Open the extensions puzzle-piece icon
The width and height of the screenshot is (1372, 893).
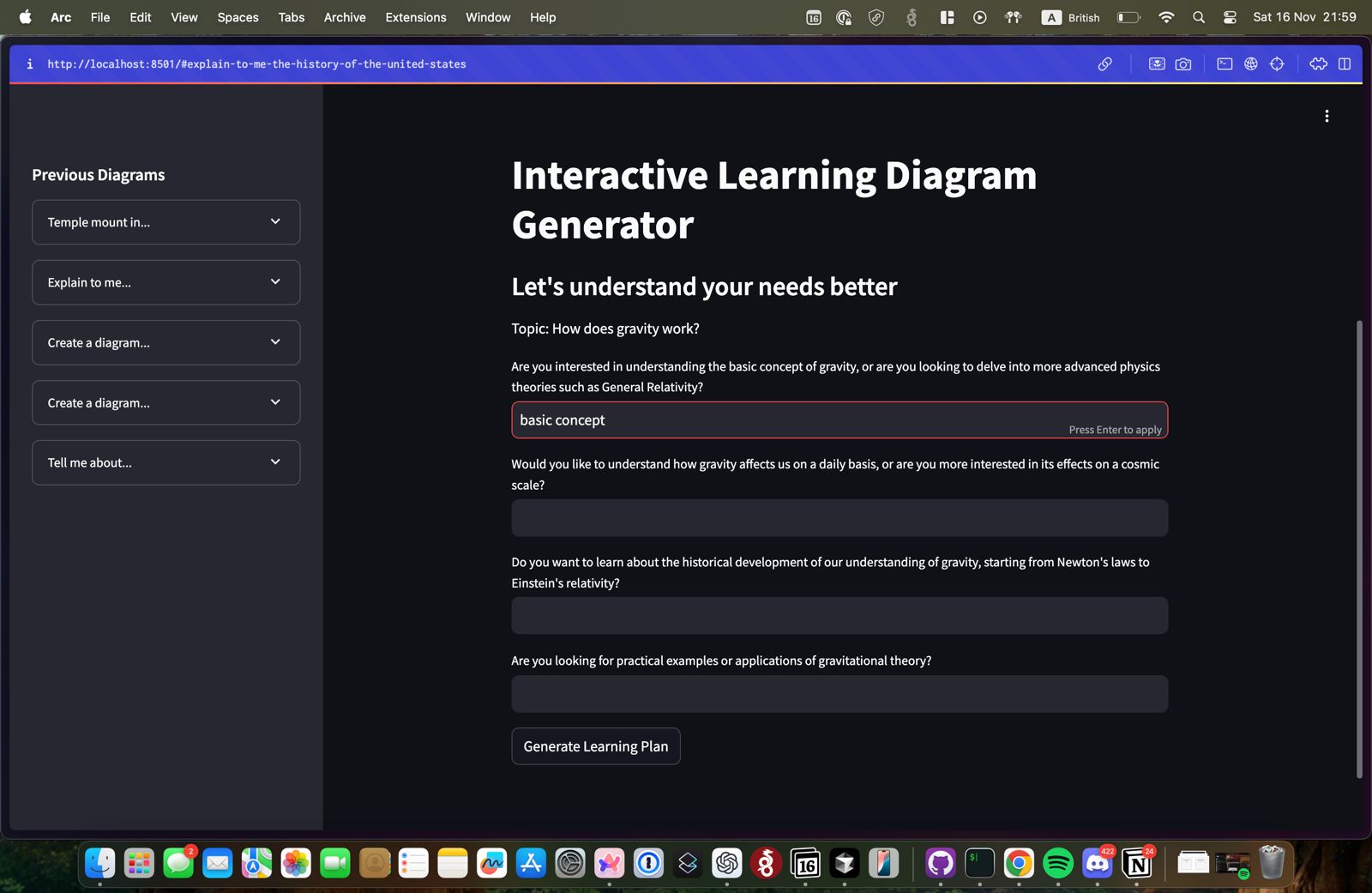coord(1318,64)
